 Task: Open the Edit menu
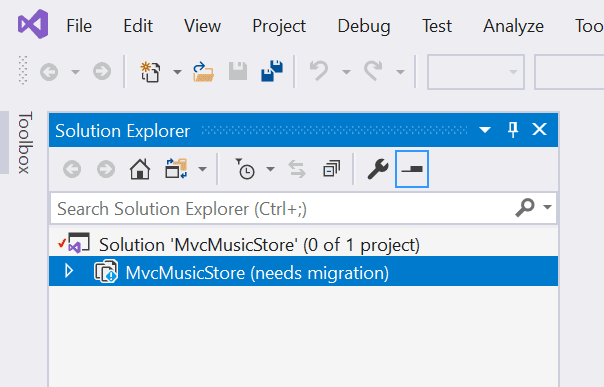pyautogui.click(x=138, y=26)
